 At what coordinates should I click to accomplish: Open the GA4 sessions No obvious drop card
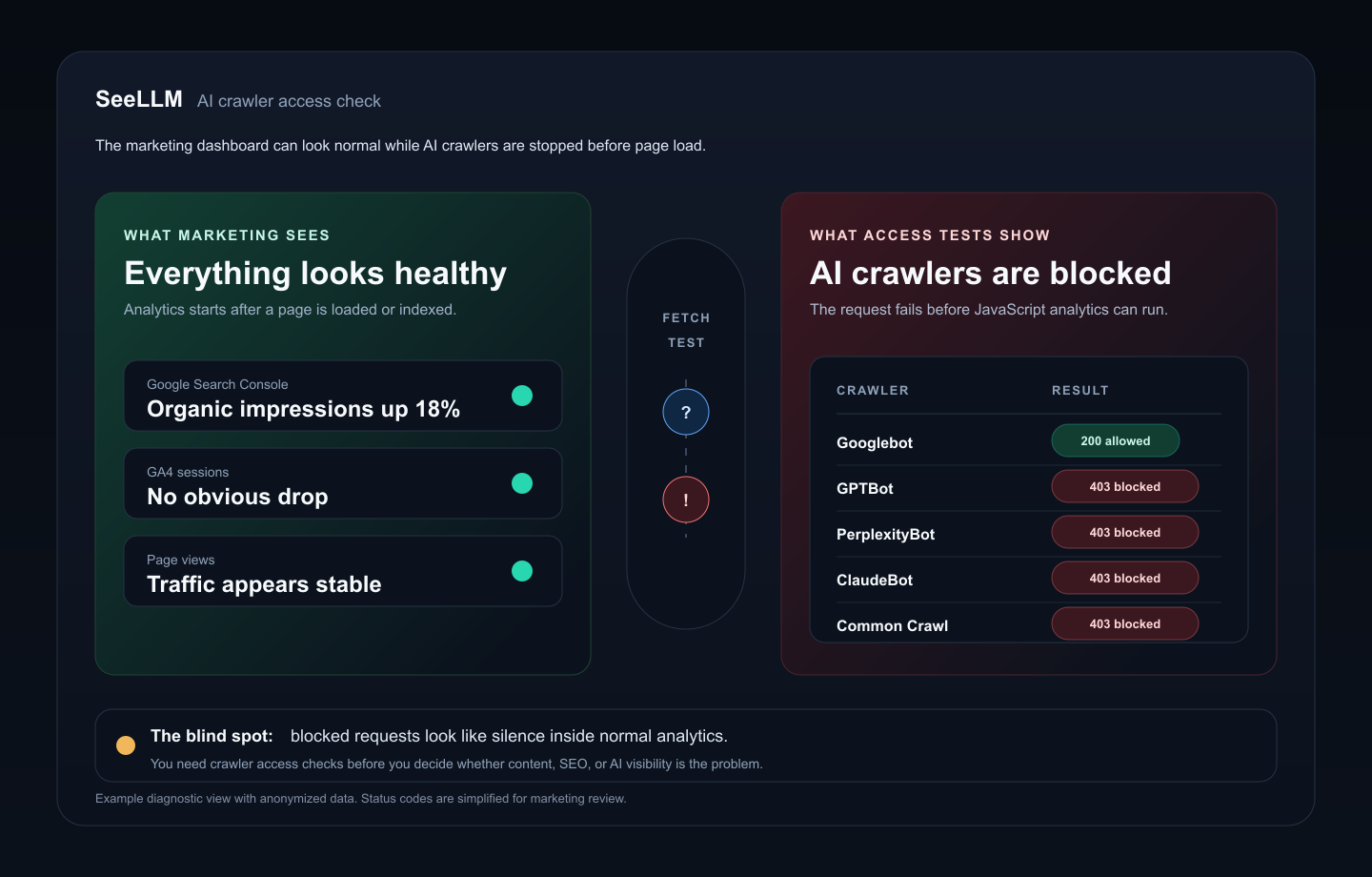(343, 483)
